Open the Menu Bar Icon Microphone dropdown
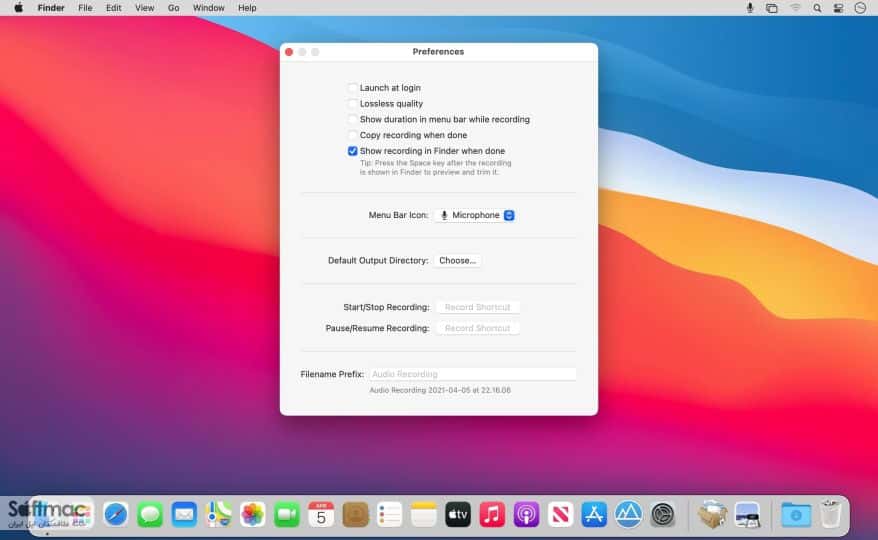Viewport: 878px width, 540px height. pos(475,215)
